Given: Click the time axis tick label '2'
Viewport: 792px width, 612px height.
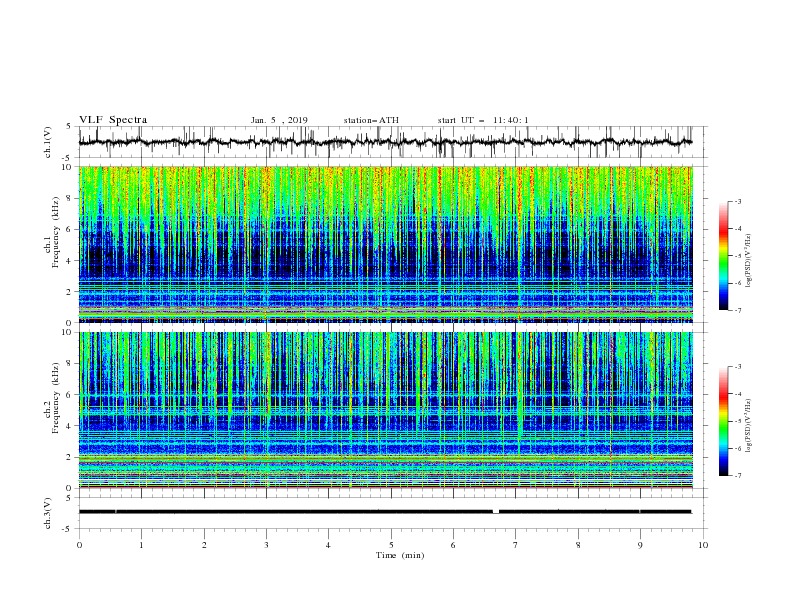Looking at the screenshot, I should point(204,545).
